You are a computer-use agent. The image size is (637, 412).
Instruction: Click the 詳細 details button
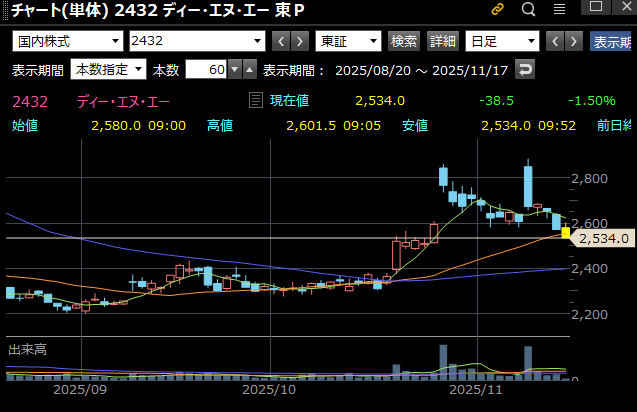(442, 41)
